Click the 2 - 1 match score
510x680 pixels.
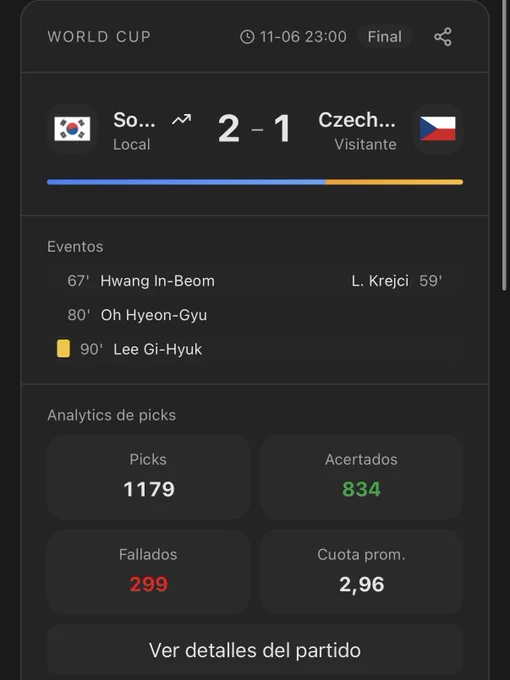(x=255, y=129)
